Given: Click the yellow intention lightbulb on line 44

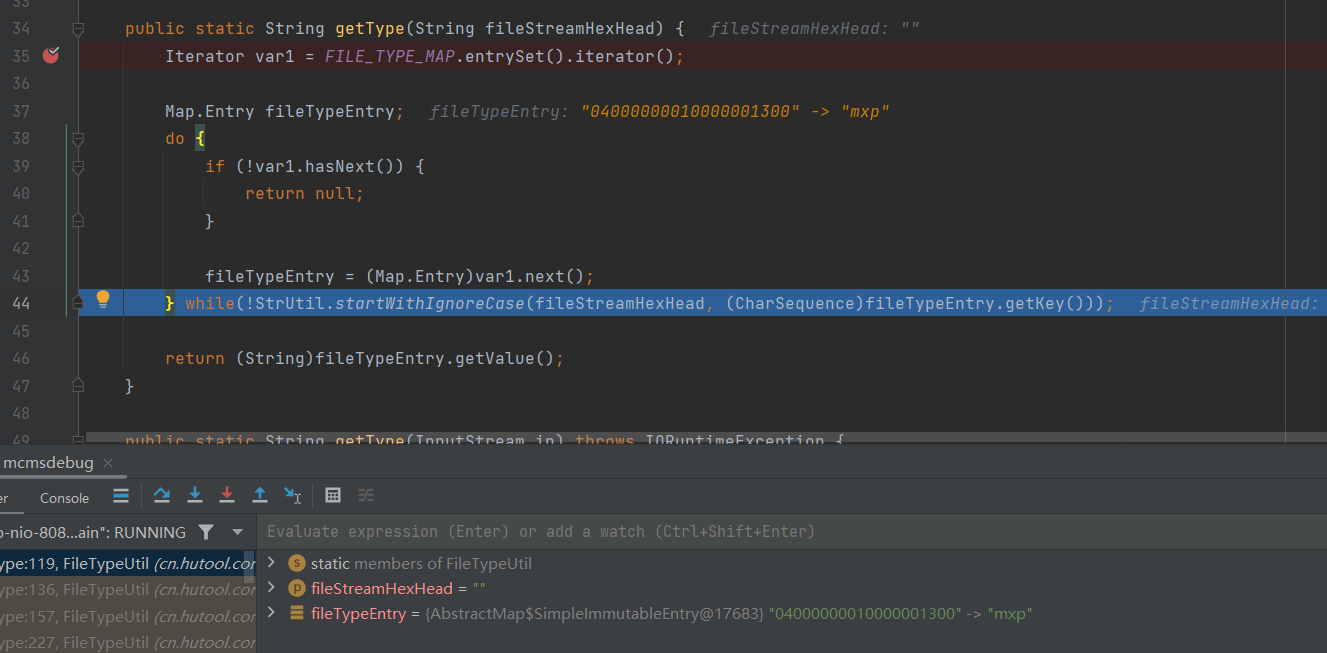Looking at the screenshot, I should pyautogui.click(x=102, y=299).
